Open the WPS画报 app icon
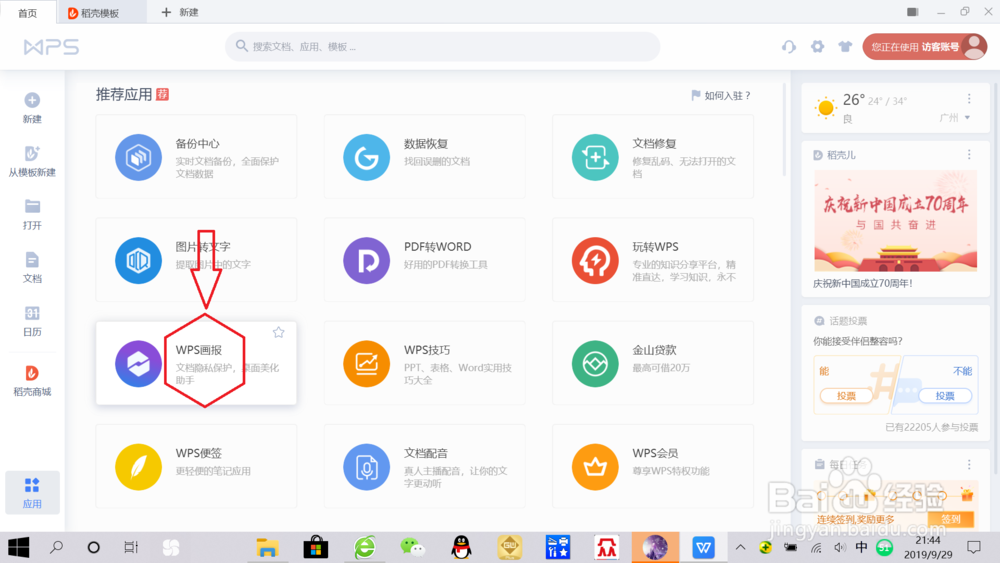This screenshot has width=1000, height=563. [x=138, y=363]
